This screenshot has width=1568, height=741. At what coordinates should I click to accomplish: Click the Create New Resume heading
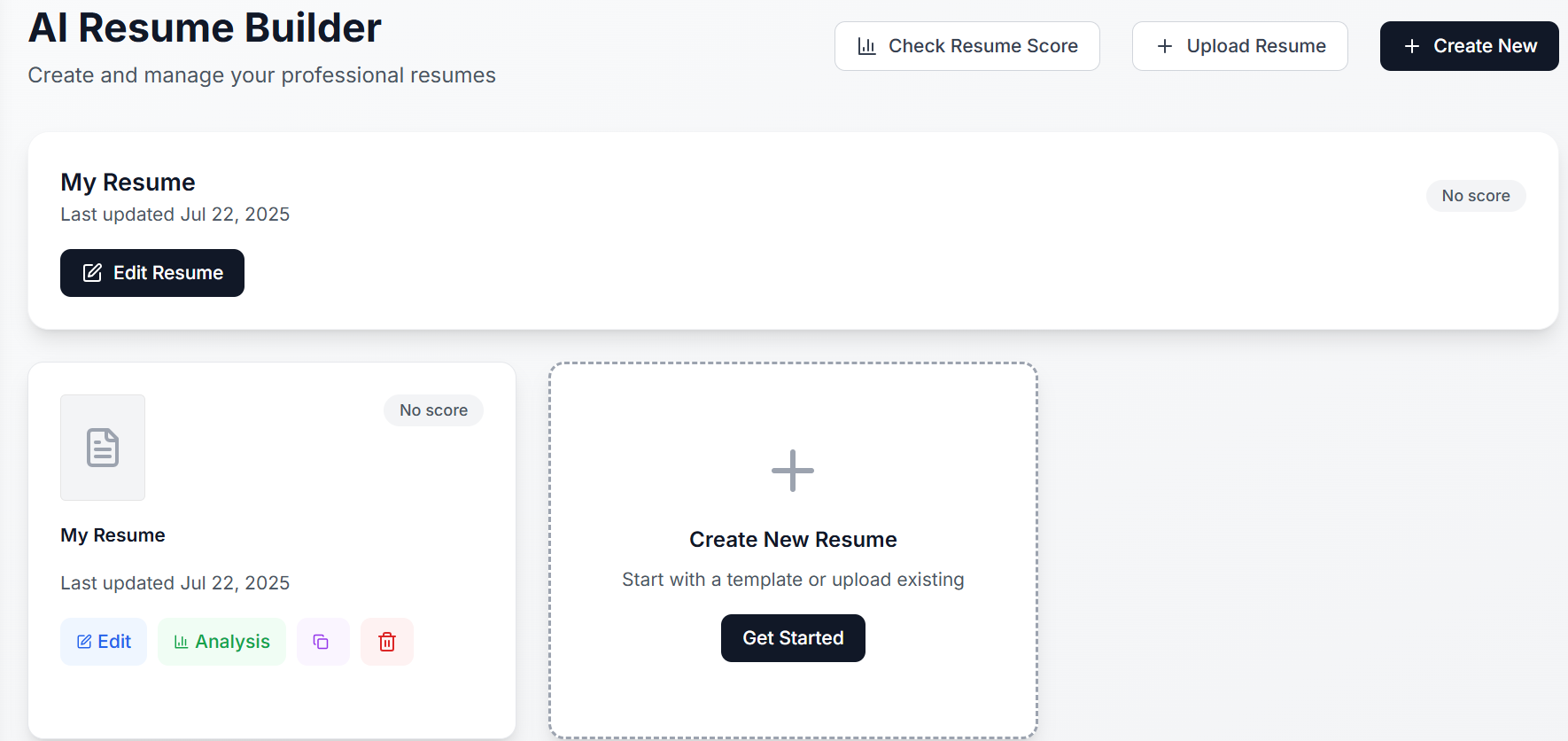click(793, 540)
